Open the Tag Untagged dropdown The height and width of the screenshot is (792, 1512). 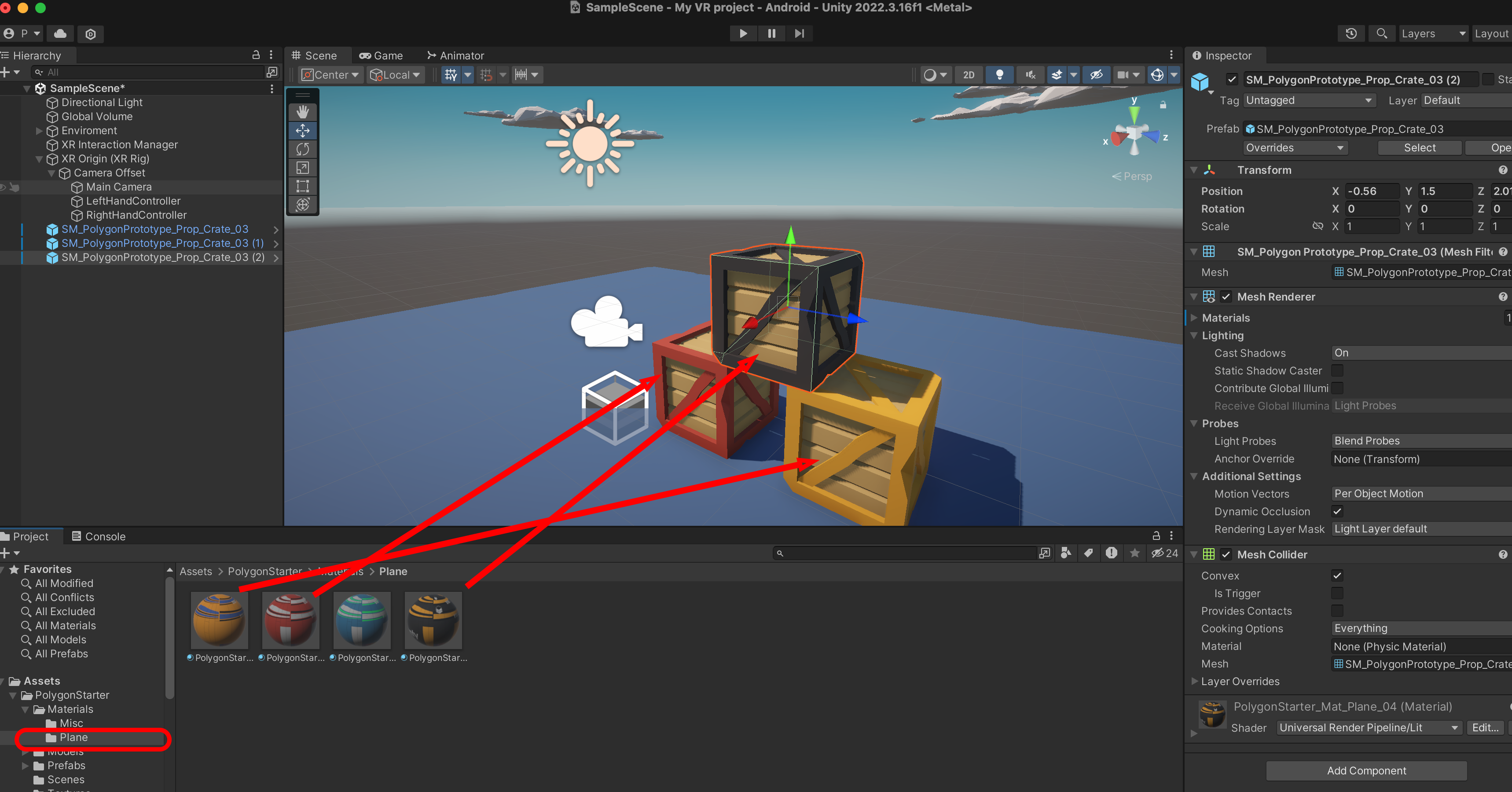1309,100
